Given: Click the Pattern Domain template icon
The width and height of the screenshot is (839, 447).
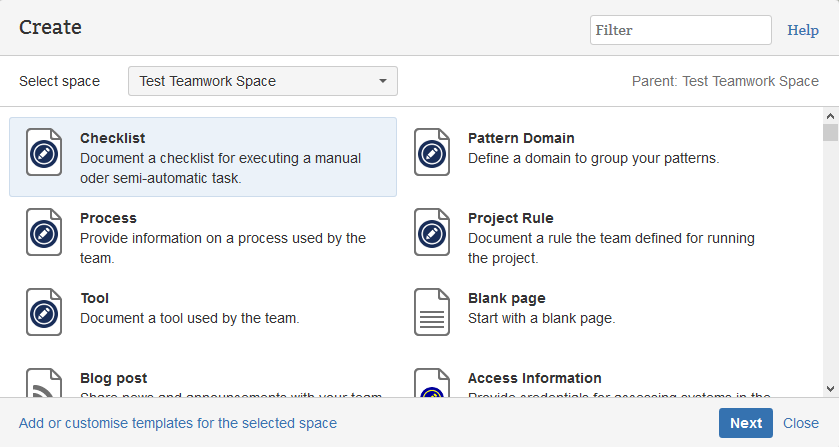Looking at the screenshot, I should 431,153.
